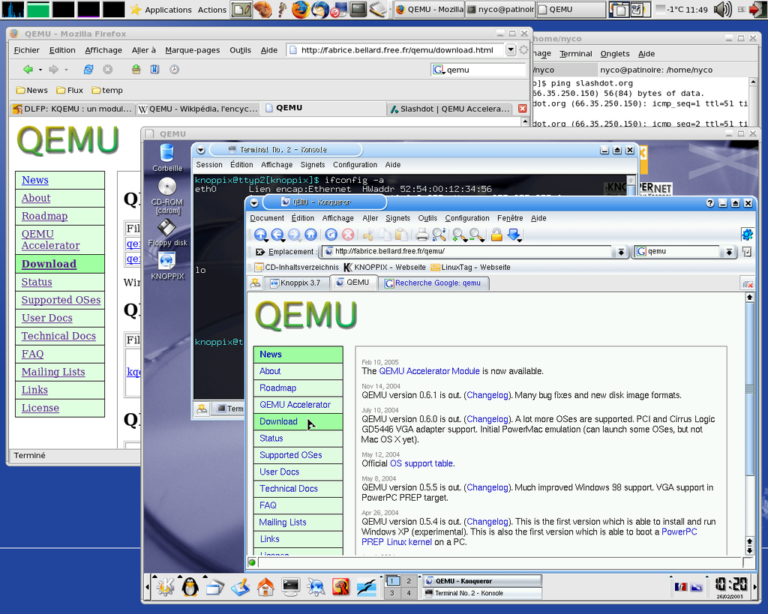Screen dimensions: 768x614
Task: Open the Konqueror window menu arrow in titlebar
Action: pos(254,202)
